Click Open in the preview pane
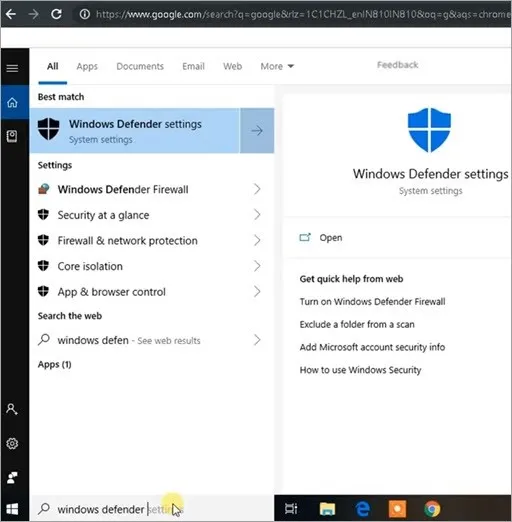The height and width of the screenshot is (522, 512). (331, 238)
